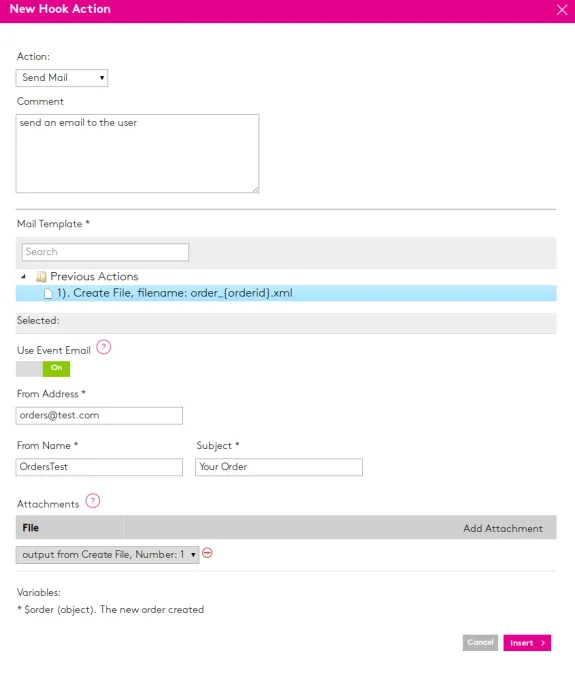
Task: Click the Previous Actions folder label
Action: coord(94,277)
